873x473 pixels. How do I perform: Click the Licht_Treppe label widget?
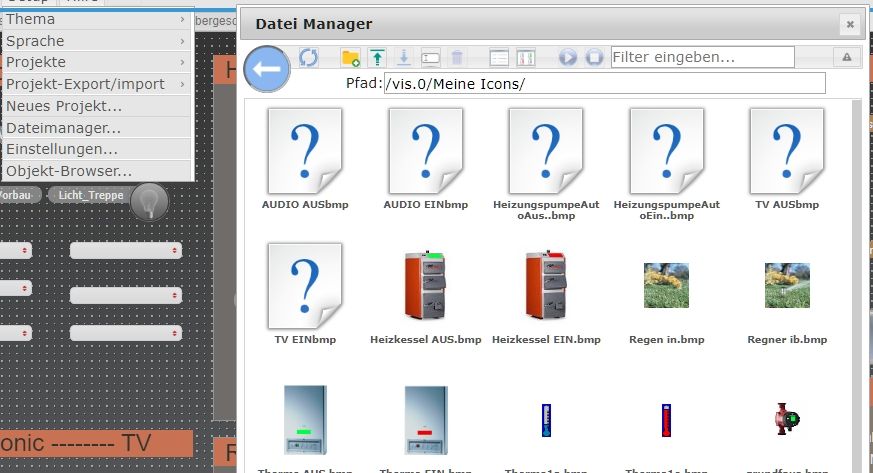click(91, 195)
